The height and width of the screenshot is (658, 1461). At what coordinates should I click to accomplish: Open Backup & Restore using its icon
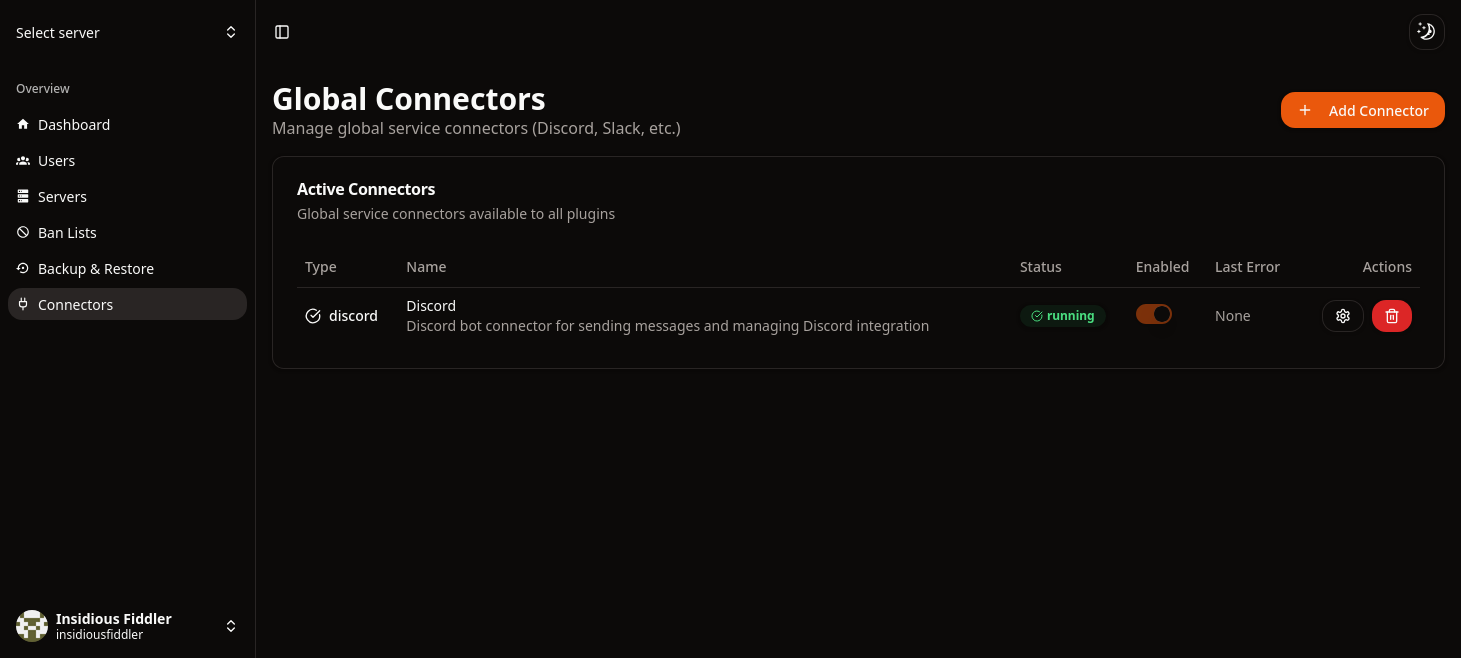22,268
